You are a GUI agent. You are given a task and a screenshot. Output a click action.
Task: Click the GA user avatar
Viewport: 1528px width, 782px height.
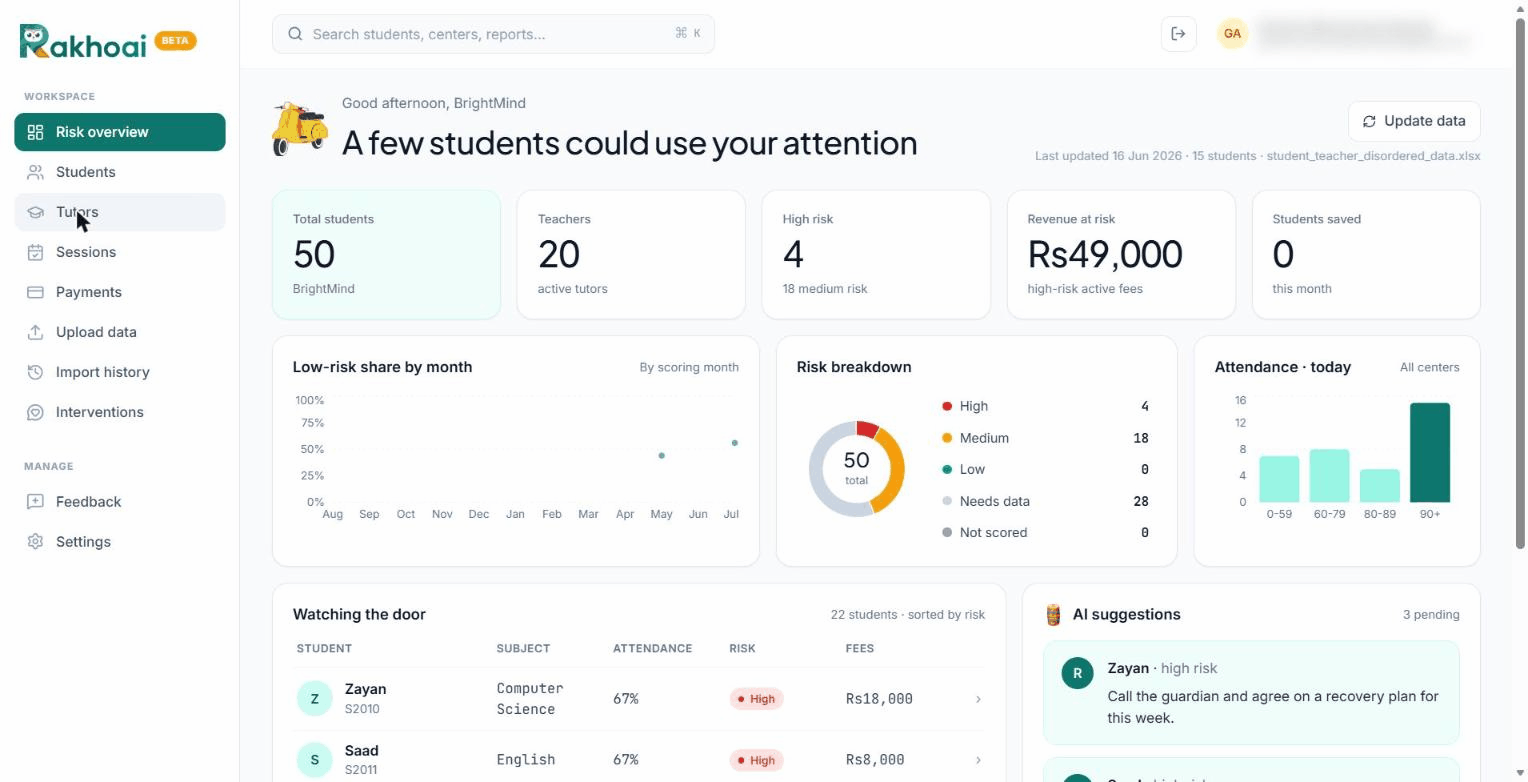coord(1232,34)
